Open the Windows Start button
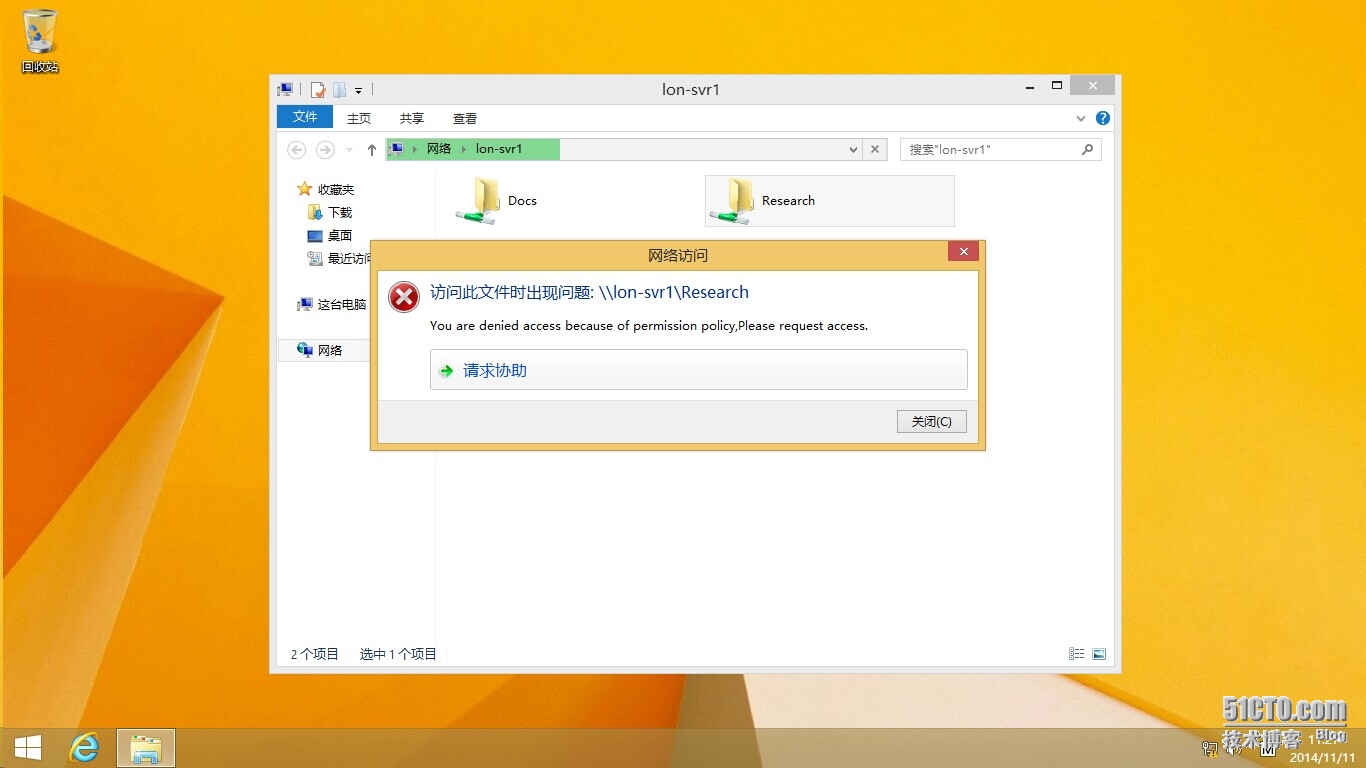This screenshot has width=1366, height=768. pyautogui.click(x=28, y=748)
